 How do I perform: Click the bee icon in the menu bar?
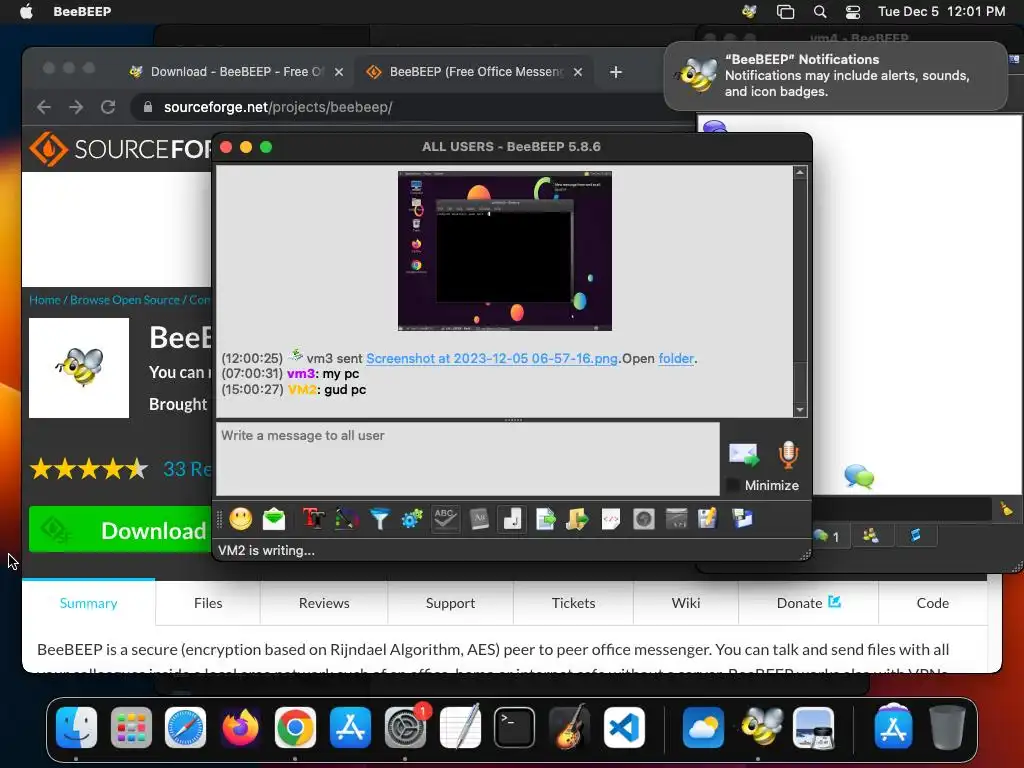749,11
